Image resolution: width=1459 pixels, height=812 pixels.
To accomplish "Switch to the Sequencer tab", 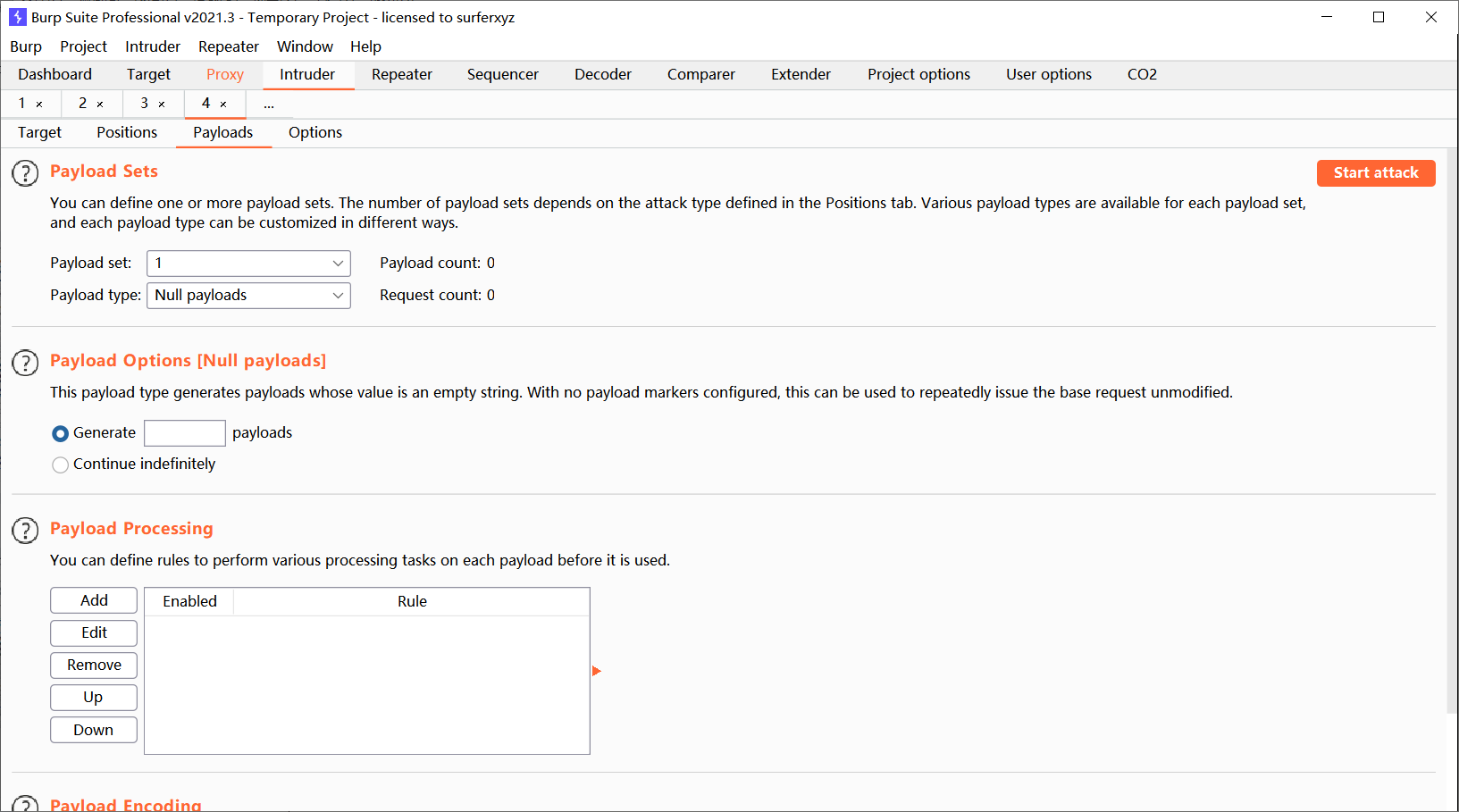I will (503, 74).
